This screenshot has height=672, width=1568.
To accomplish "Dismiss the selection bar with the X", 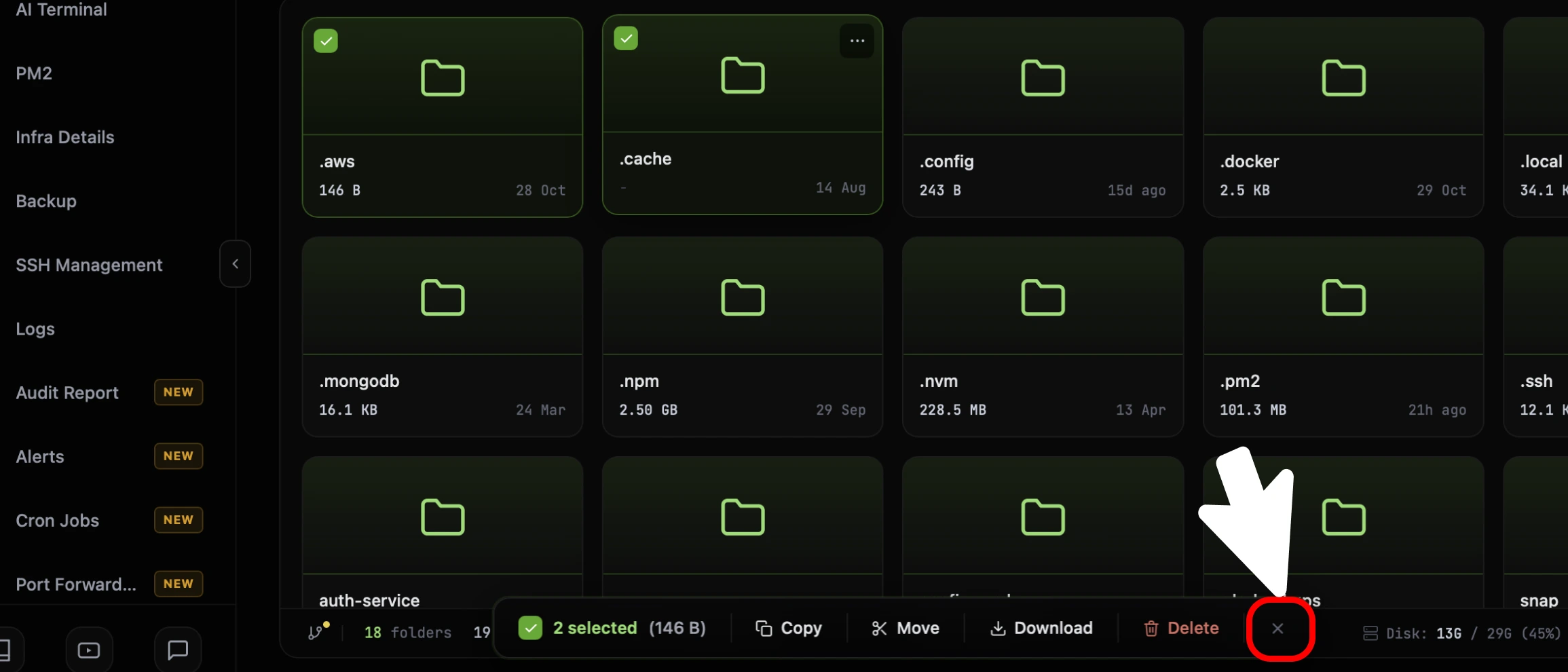I will coord(1277,629).
